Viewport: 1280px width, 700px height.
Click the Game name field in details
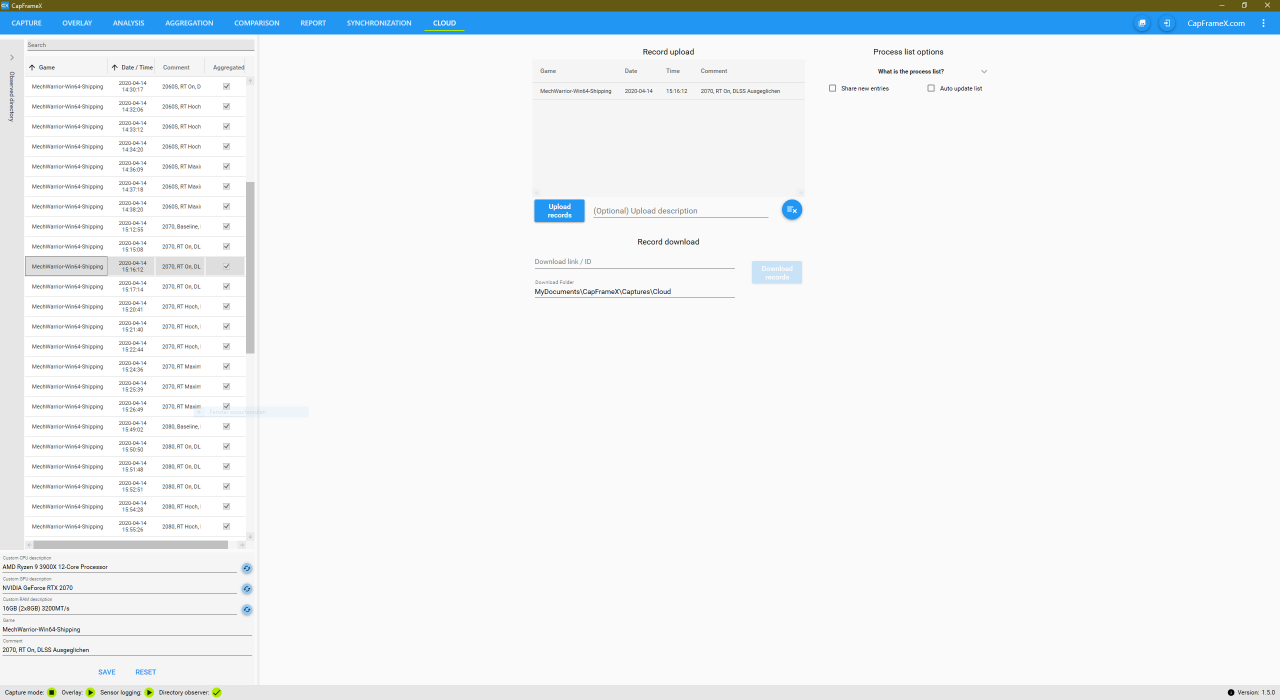tap(126, 629)
